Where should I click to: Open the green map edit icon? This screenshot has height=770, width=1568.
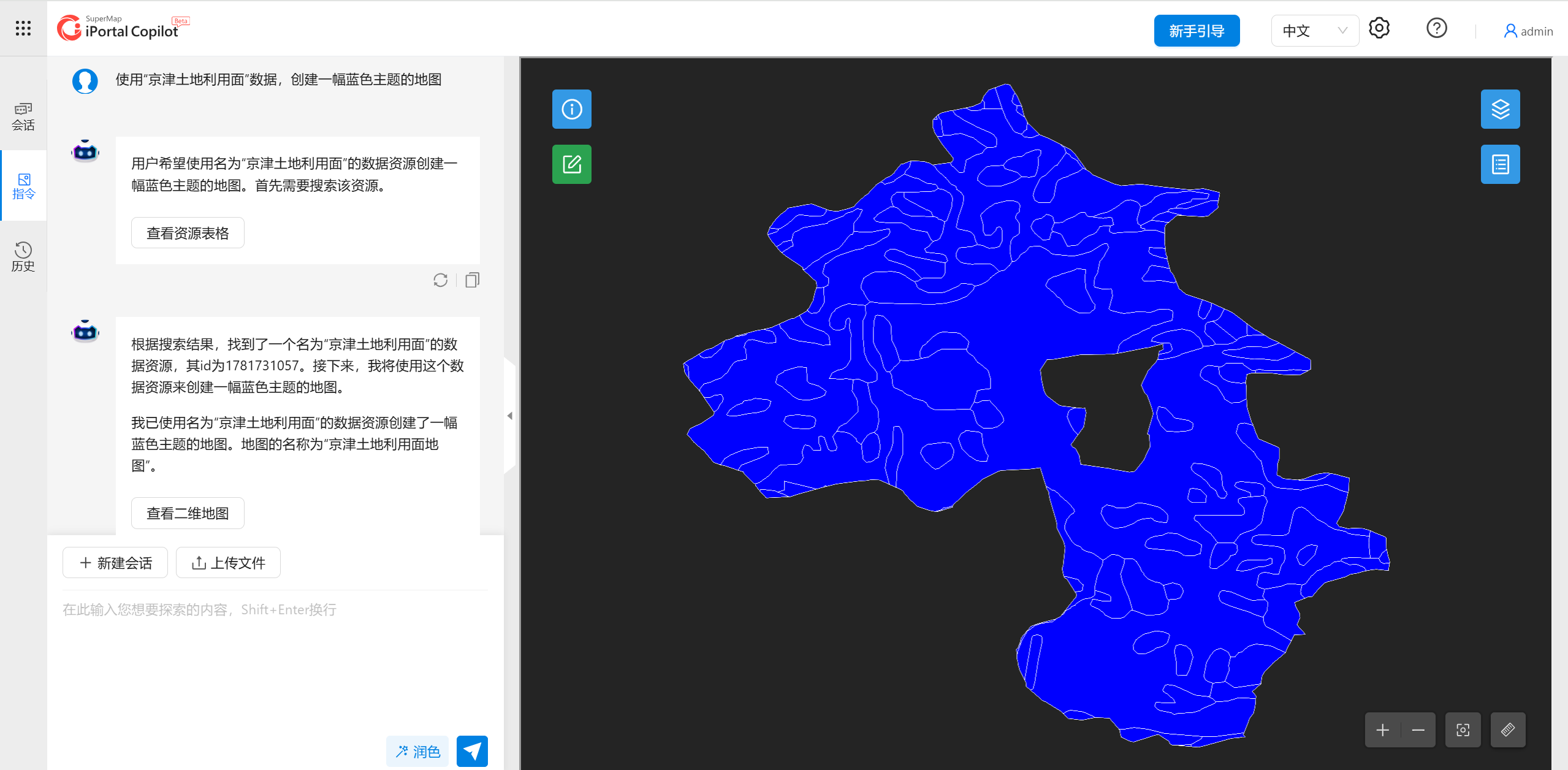(572, 164)
